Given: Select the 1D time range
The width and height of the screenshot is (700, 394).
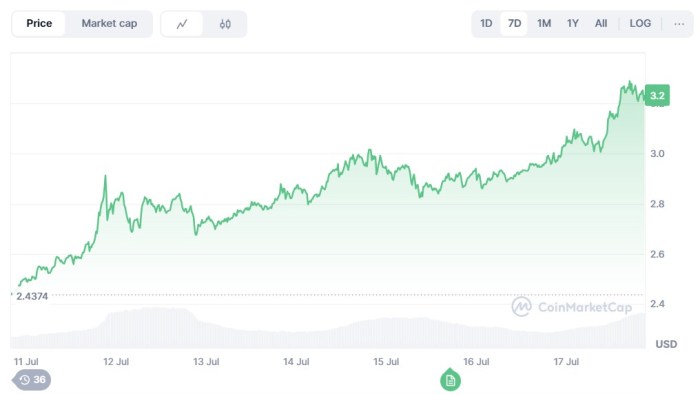Looking at the screenshot, I should [x=486, y=23].
